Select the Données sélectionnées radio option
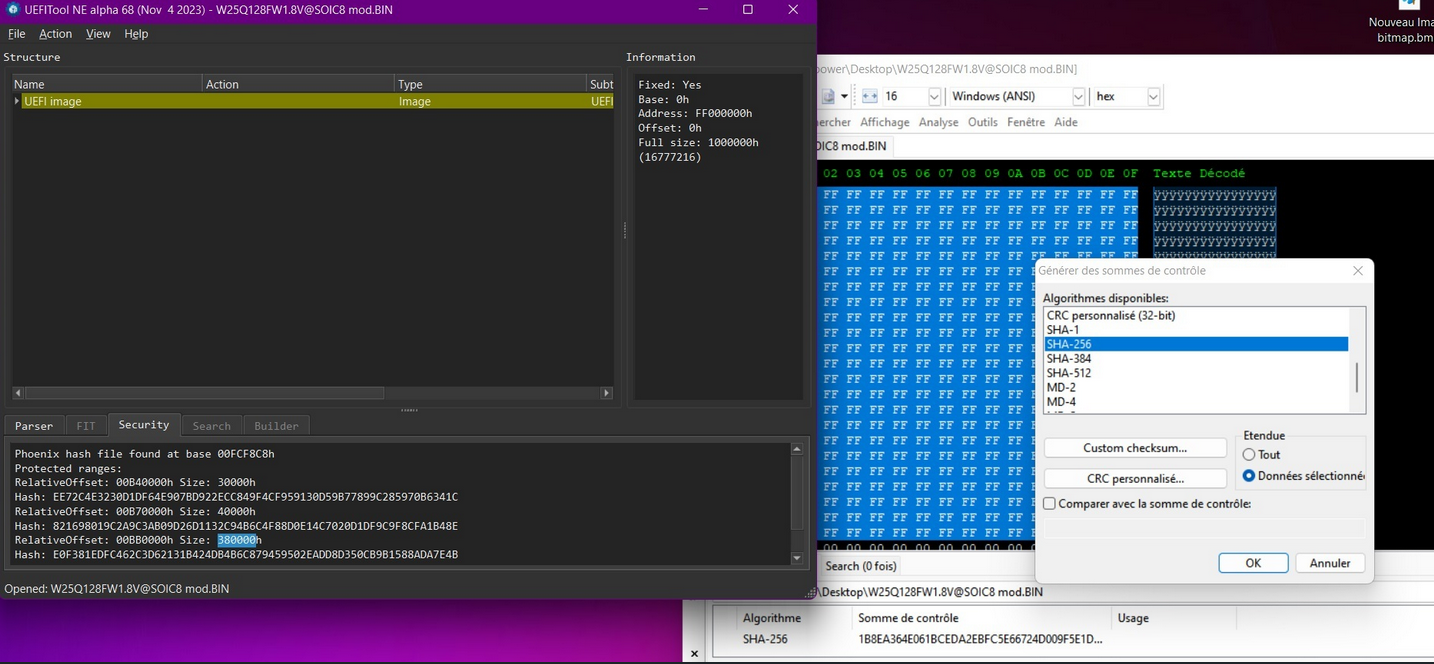Screen dimensions: 1434x664 [x=1249, y=476]
